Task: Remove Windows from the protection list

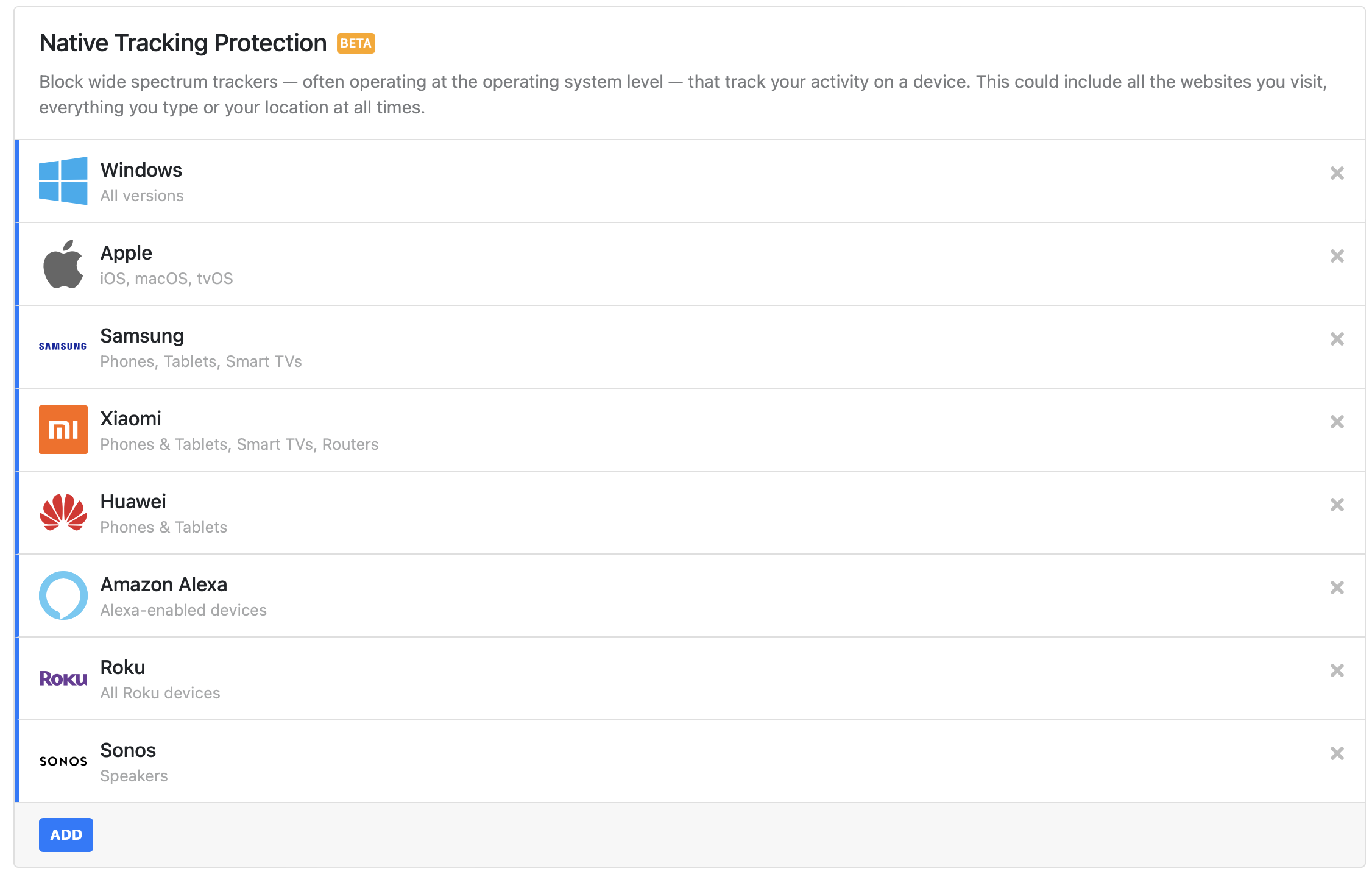Action: pyautogui.click(x=1337, y=173)
